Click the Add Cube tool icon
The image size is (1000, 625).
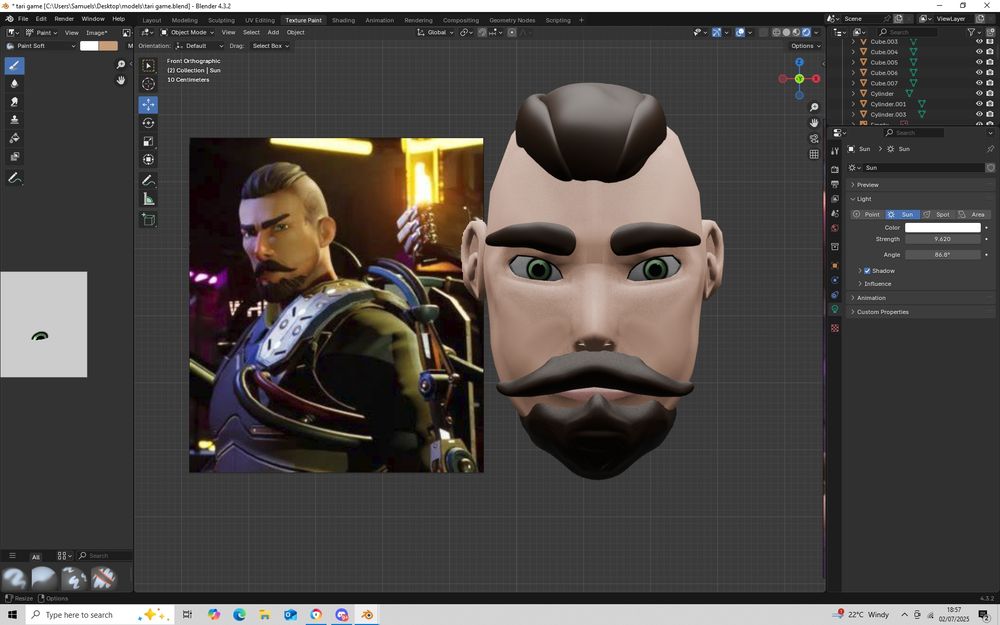point(148,219)
